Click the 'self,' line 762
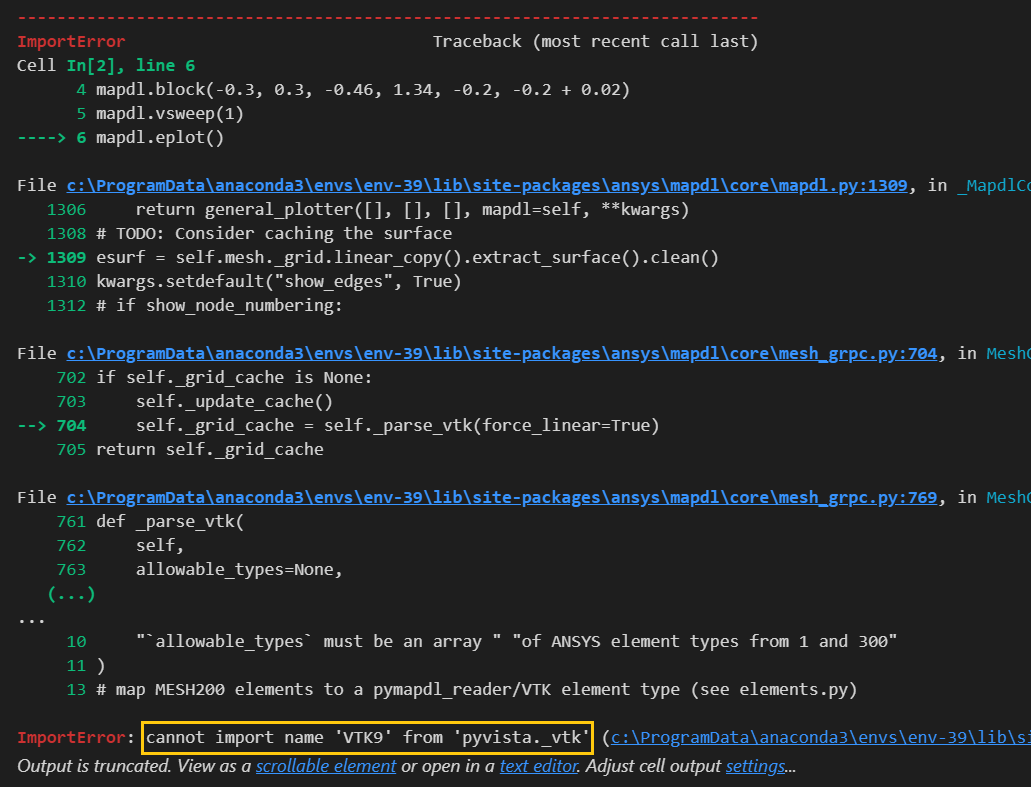The width and height of the screenshot is (1031, 787). (x=160, y=545)
